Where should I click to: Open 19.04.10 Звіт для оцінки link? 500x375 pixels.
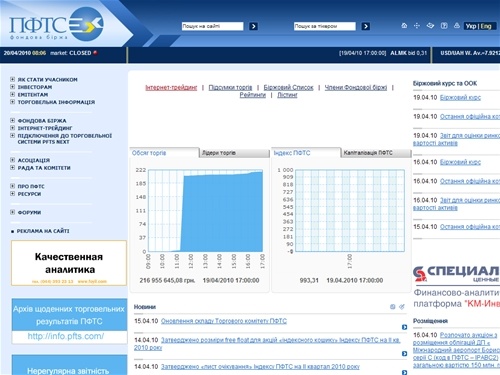pos(457,139)
